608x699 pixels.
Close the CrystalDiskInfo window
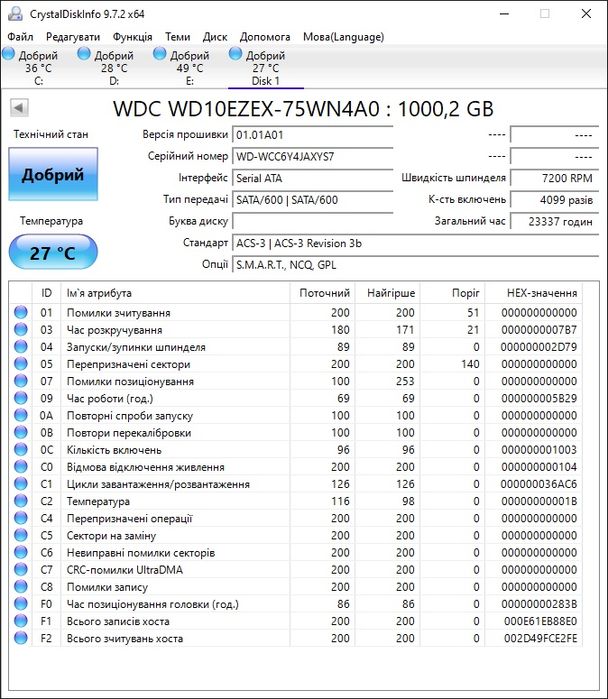[586, 14]
